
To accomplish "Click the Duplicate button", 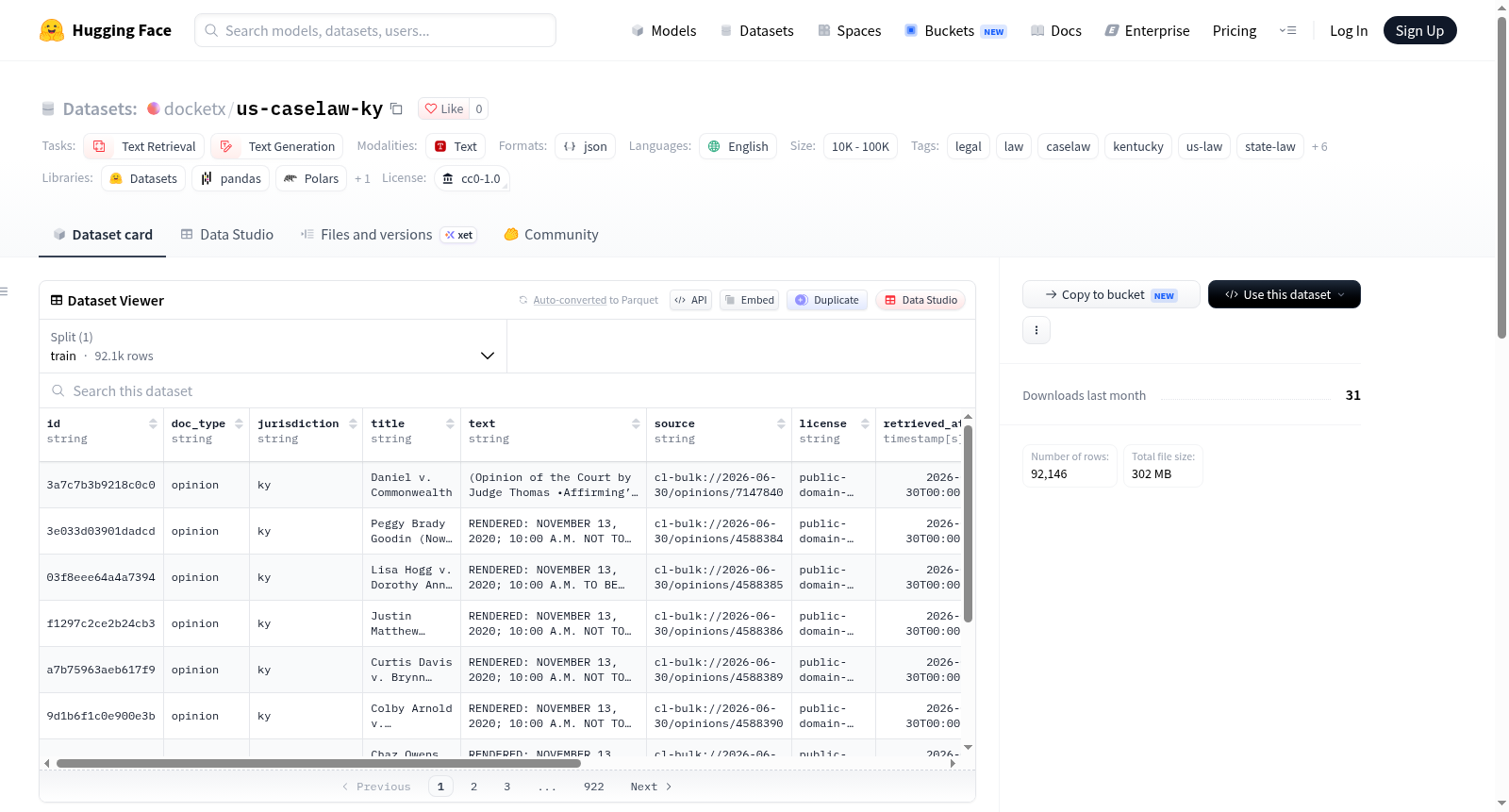I will point(827,300).
